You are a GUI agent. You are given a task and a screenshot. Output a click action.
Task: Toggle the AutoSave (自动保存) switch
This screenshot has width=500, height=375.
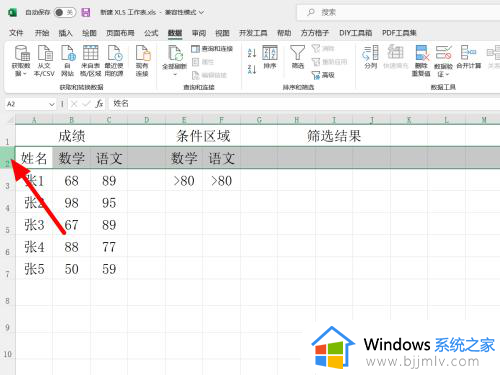(x=64, y=13)
